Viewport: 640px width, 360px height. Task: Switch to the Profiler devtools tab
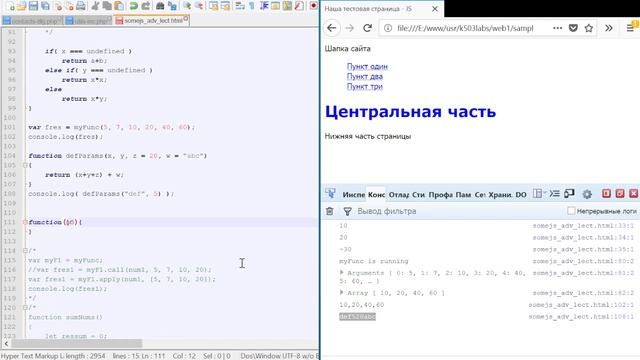[x=440, y=195]
